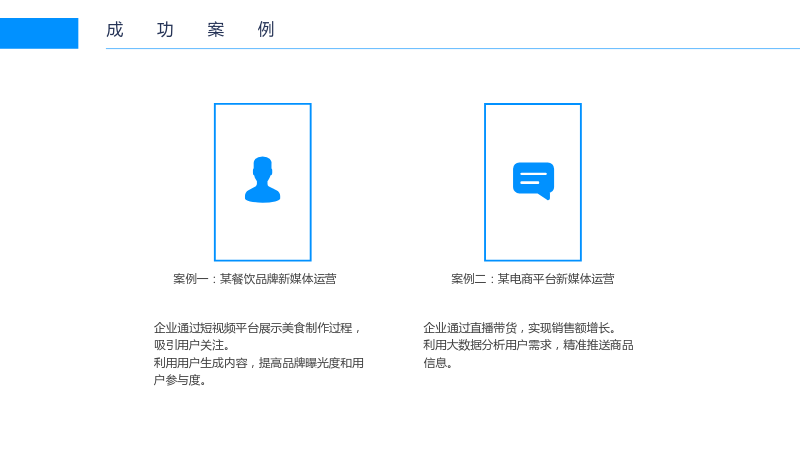Click the blue person silhouette icon
The width and height of the screenshot is (800, 450).
[262, 180]
